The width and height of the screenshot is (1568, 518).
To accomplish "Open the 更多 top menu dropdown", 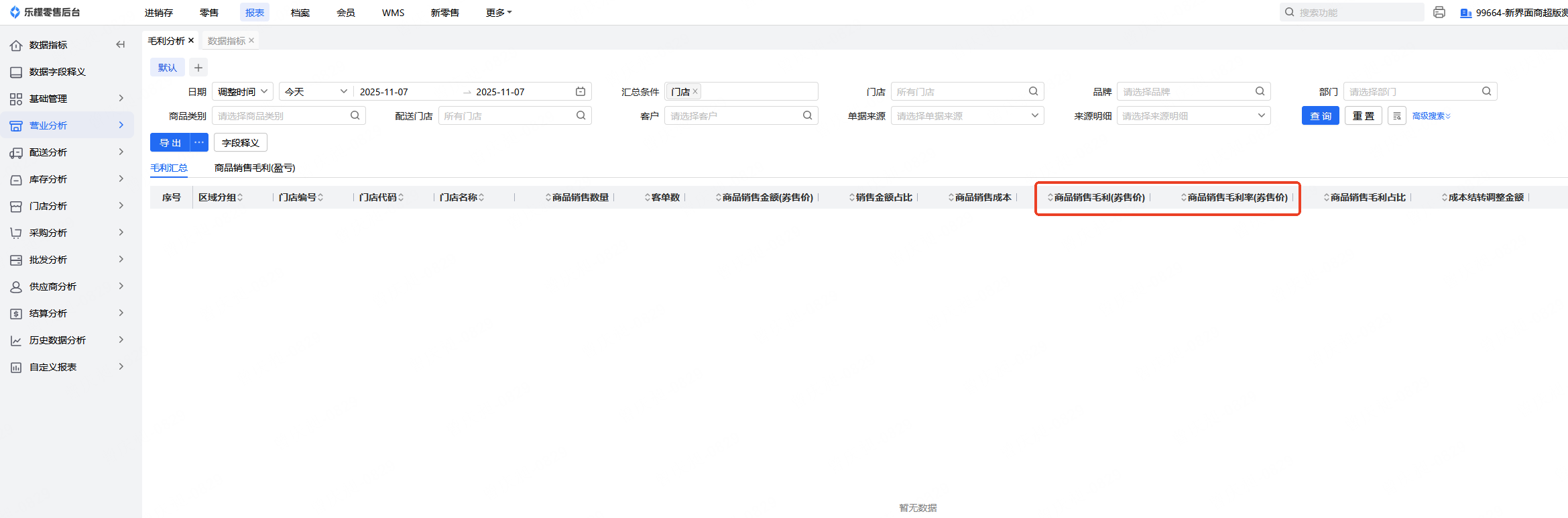I will click(499, 12).
